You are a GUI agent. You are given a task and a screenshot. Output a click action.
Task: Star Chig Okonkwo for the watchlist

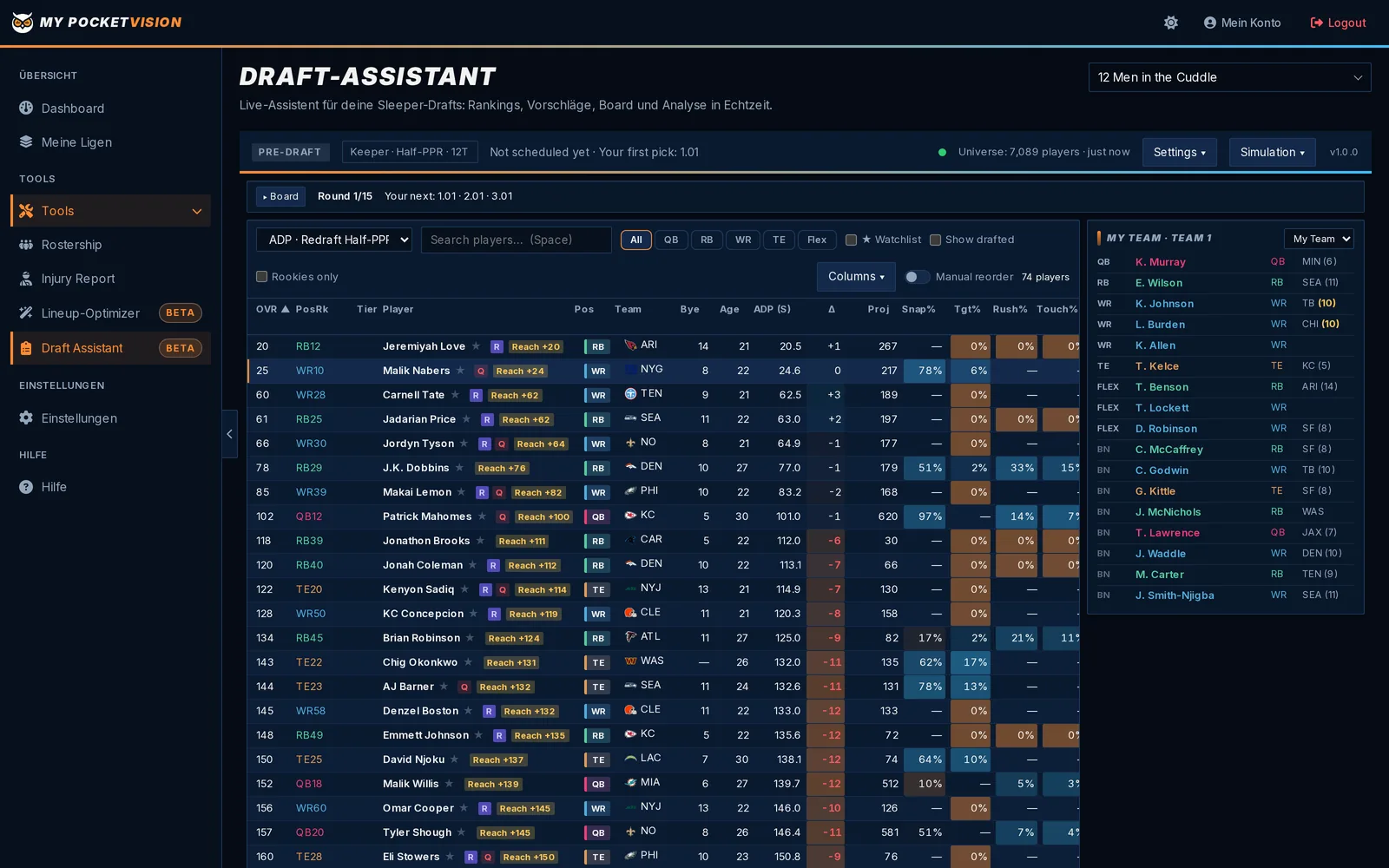468,662
